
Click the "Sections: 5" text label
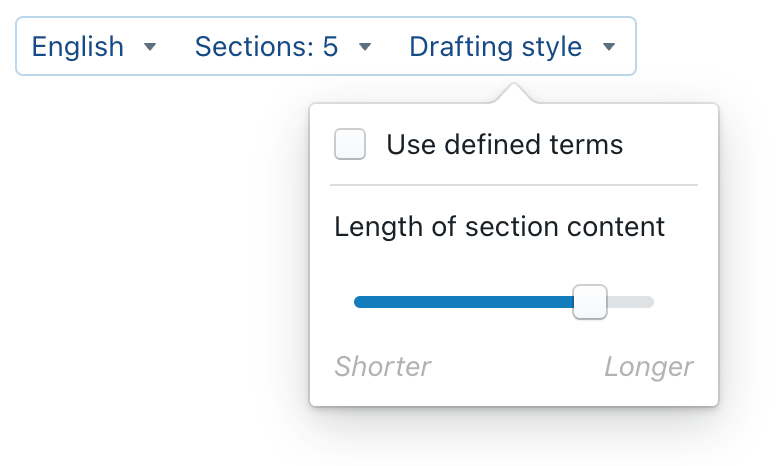pos(266,46)
